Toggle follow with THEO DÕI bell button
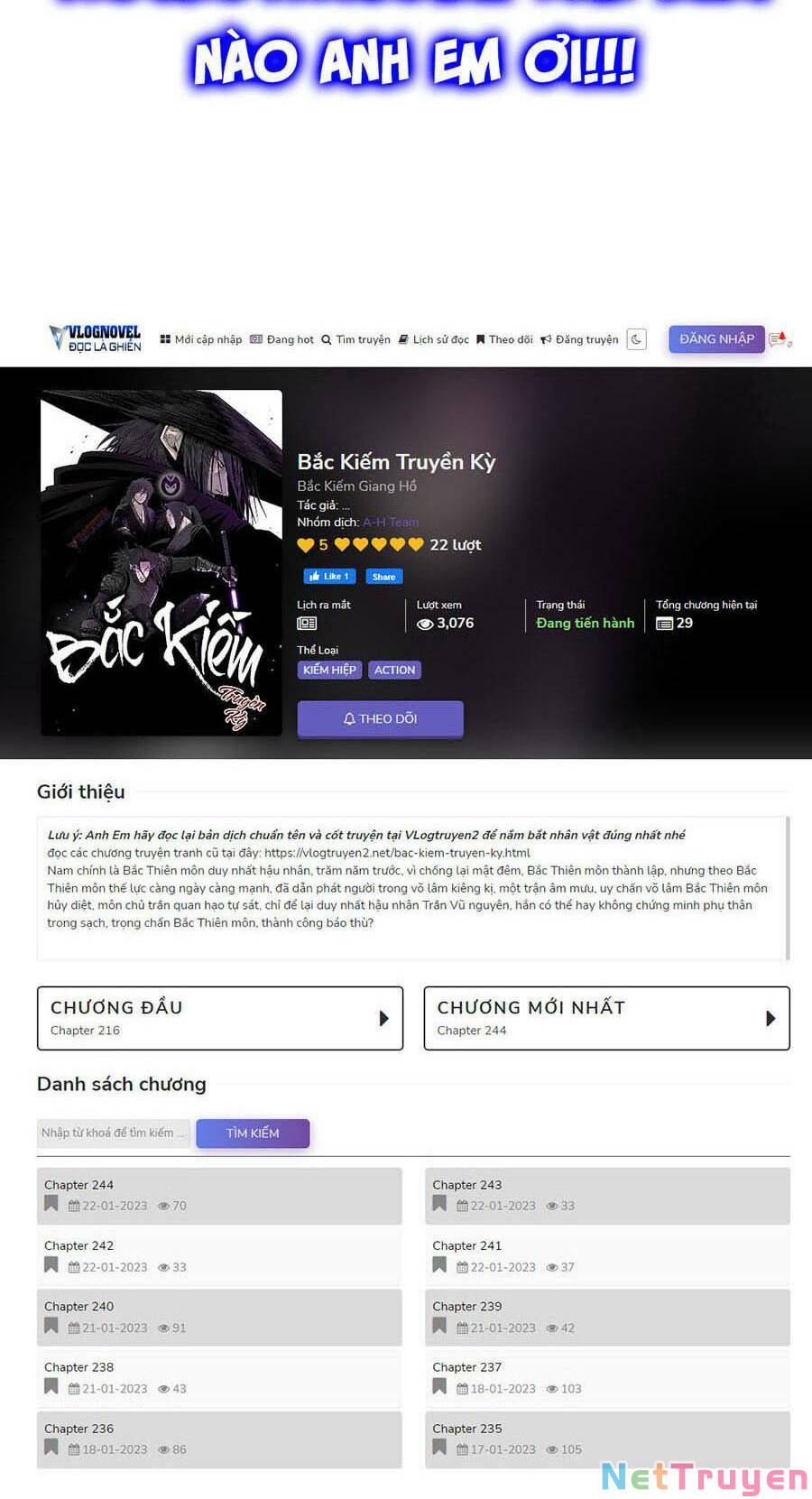The width and height of the screenshot is (812, 1499). 380,719
